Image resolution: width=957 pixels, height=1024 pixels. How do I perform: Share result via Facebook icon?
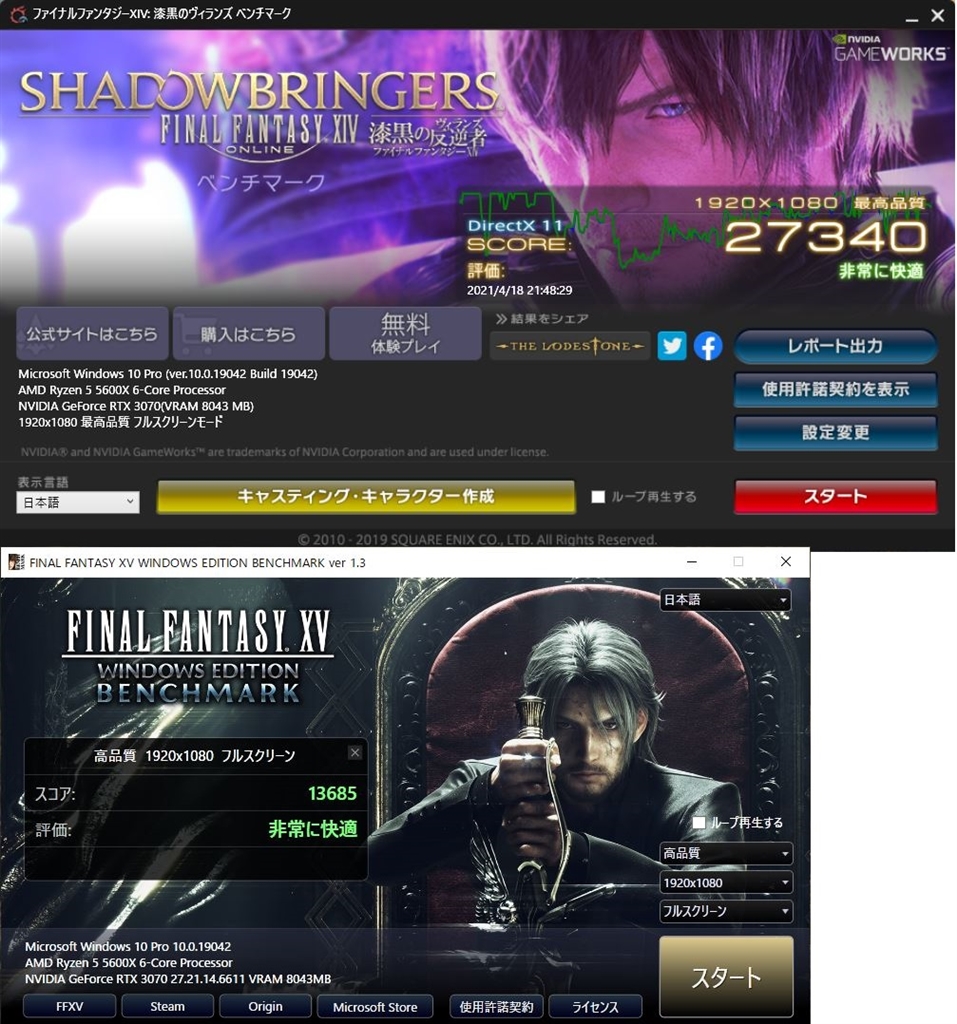coord(708,346)
